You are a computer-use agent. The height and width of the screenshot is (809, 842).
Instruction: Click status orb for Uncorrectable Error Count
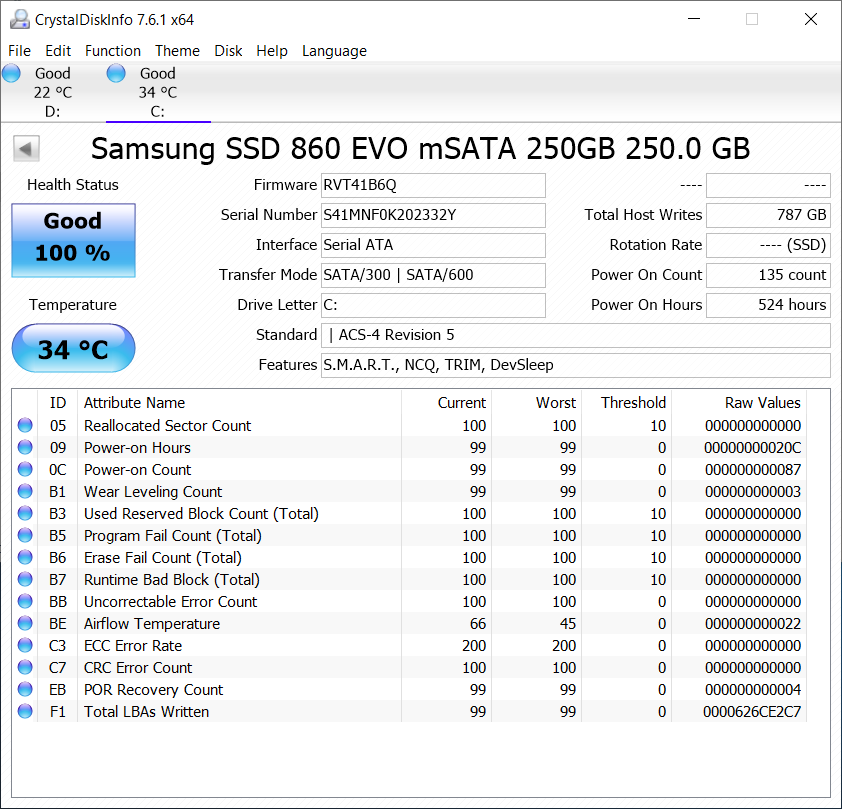pos(25,601)
